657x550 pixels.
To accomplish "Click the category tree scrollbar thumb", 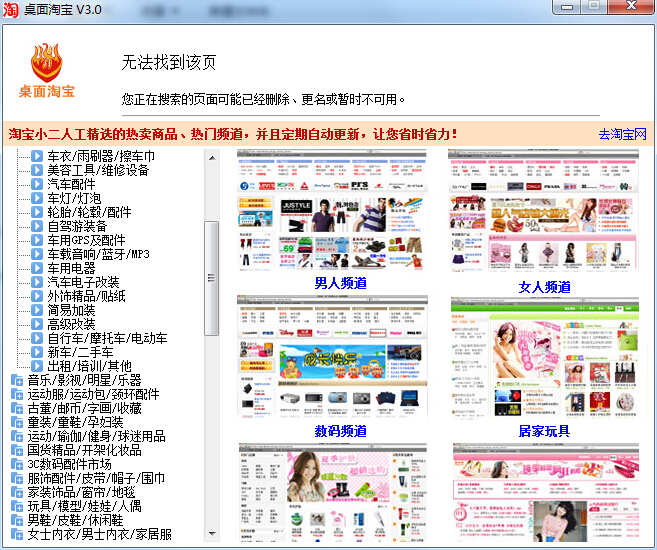I will point(212,278).
